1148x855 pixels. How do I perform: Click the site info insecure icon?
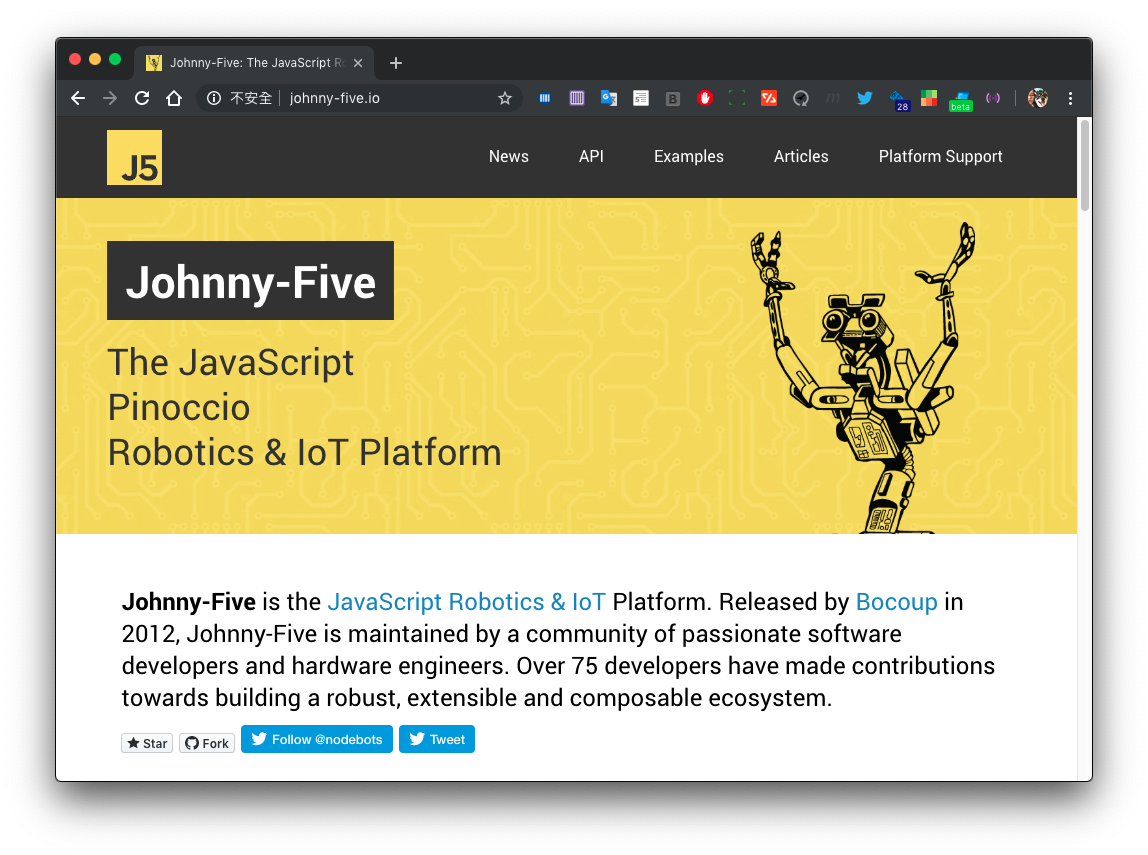coord(214,98)
